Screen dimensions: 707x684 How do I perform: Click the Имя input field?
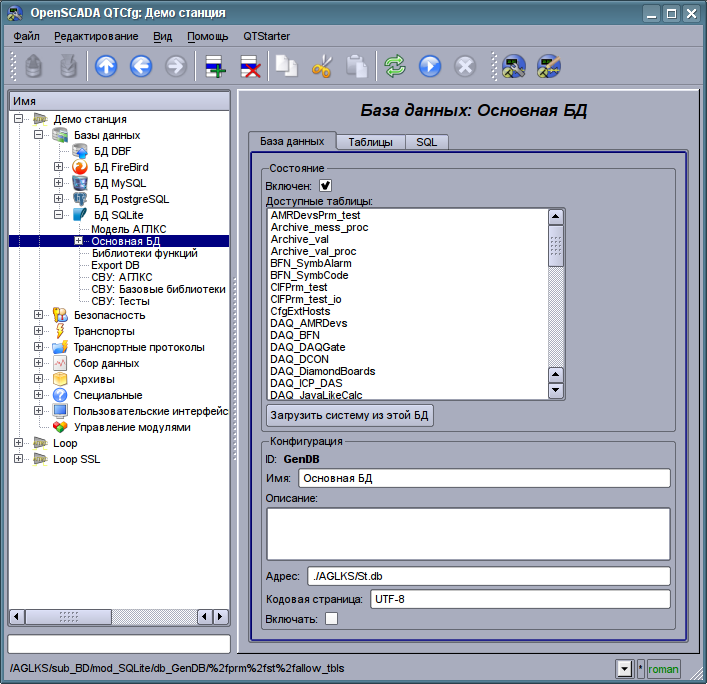pos(484,478)
